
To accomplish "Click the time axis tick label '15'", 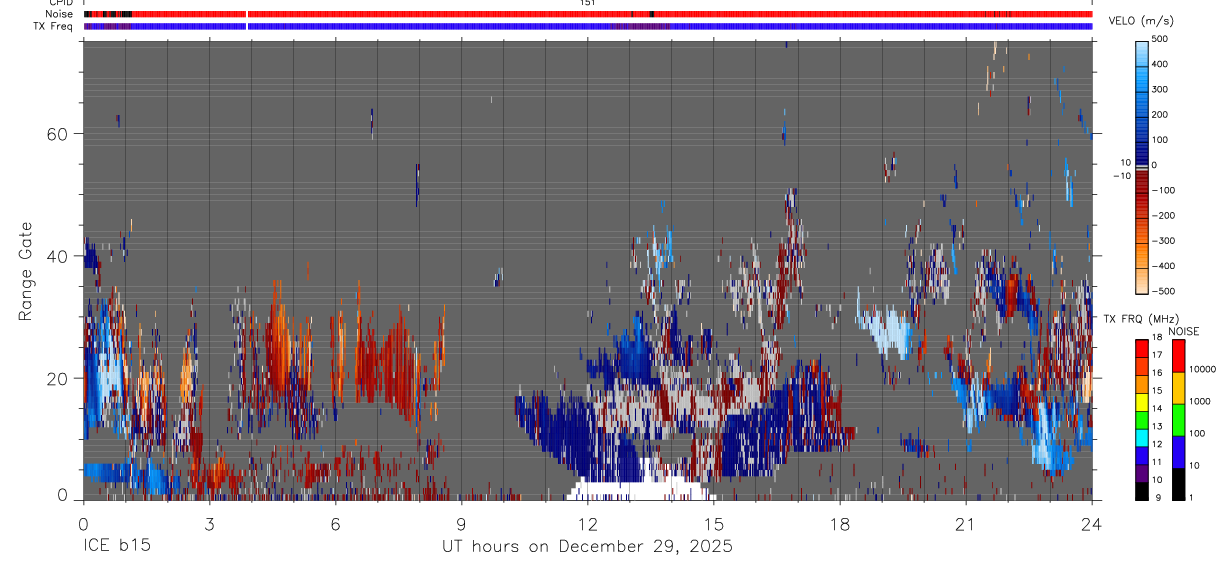I will point(713,524).
